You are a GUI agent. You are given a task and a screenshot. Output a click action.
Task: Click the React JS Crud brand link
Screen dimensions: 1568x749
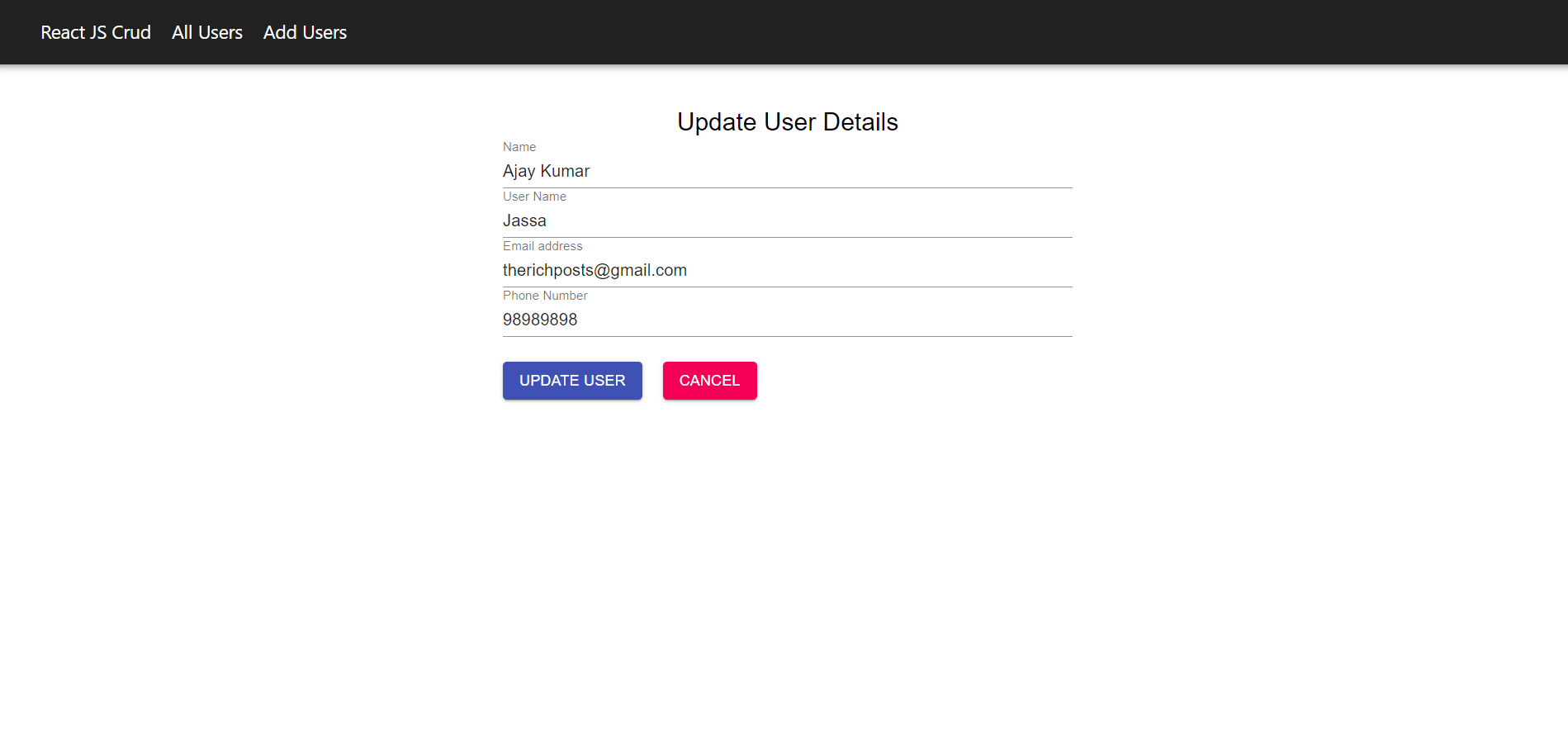[x=96, y=32]
